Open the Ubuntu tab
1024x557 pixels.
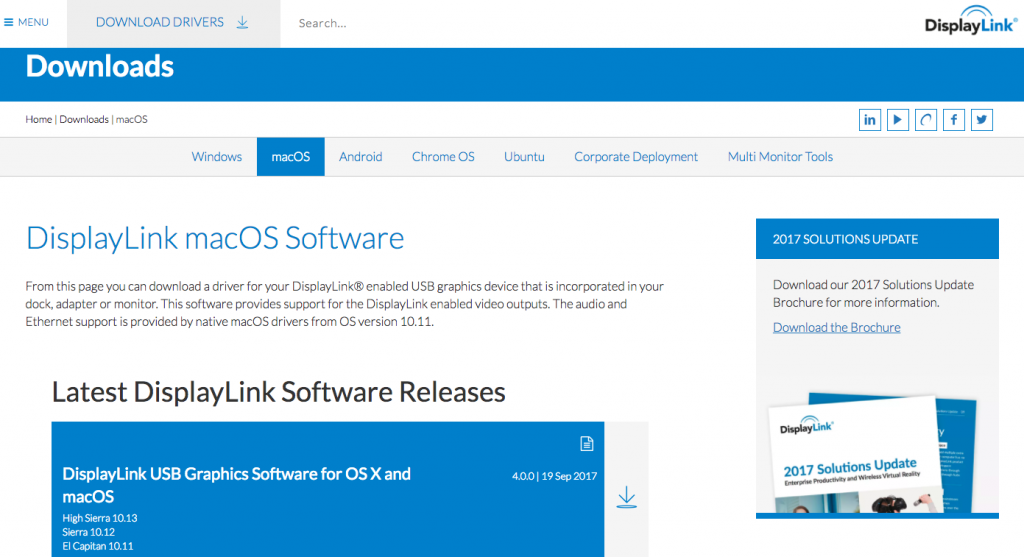524,157
